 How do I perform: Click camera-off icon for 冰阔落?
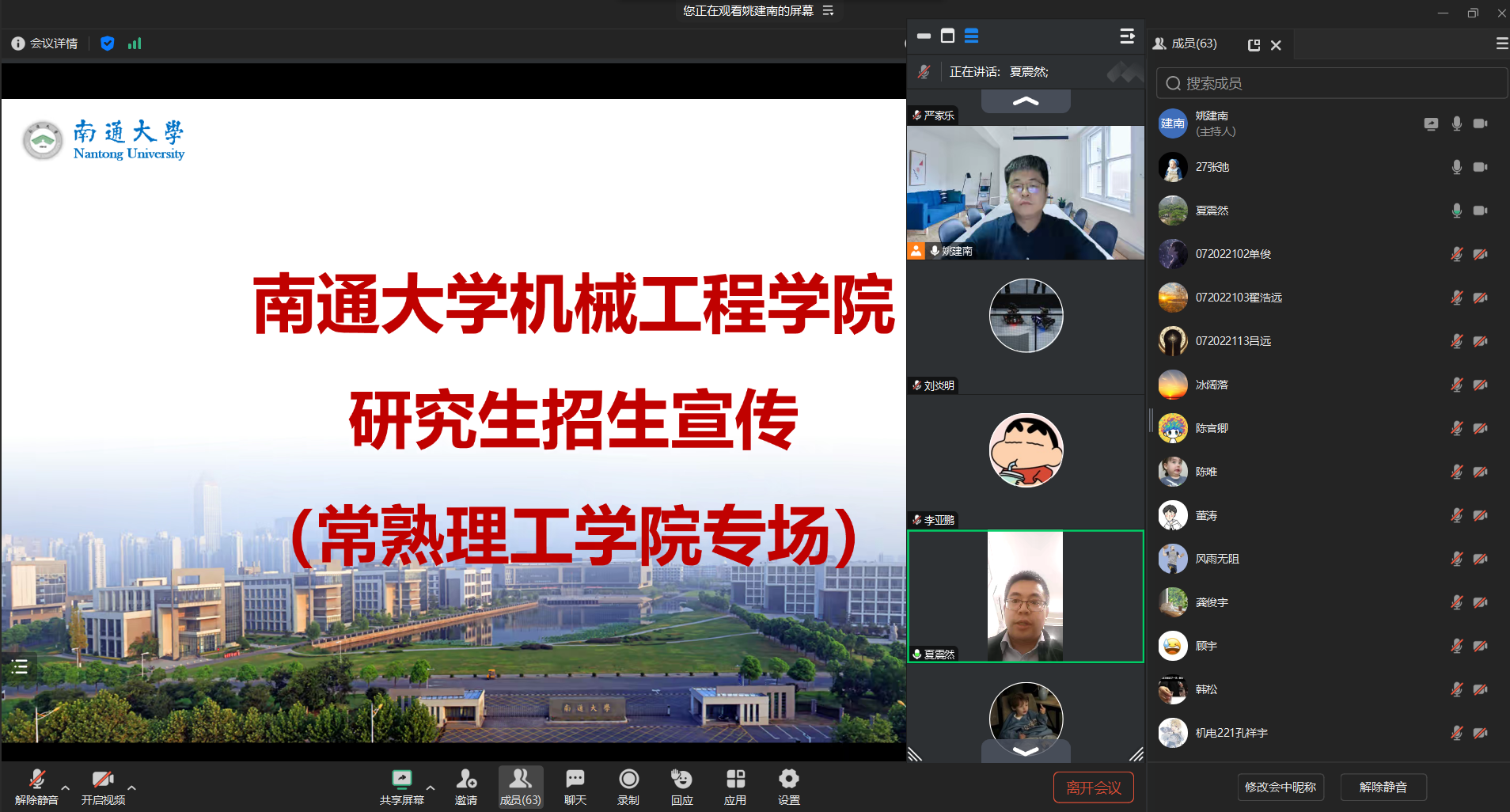point(1480,385)
